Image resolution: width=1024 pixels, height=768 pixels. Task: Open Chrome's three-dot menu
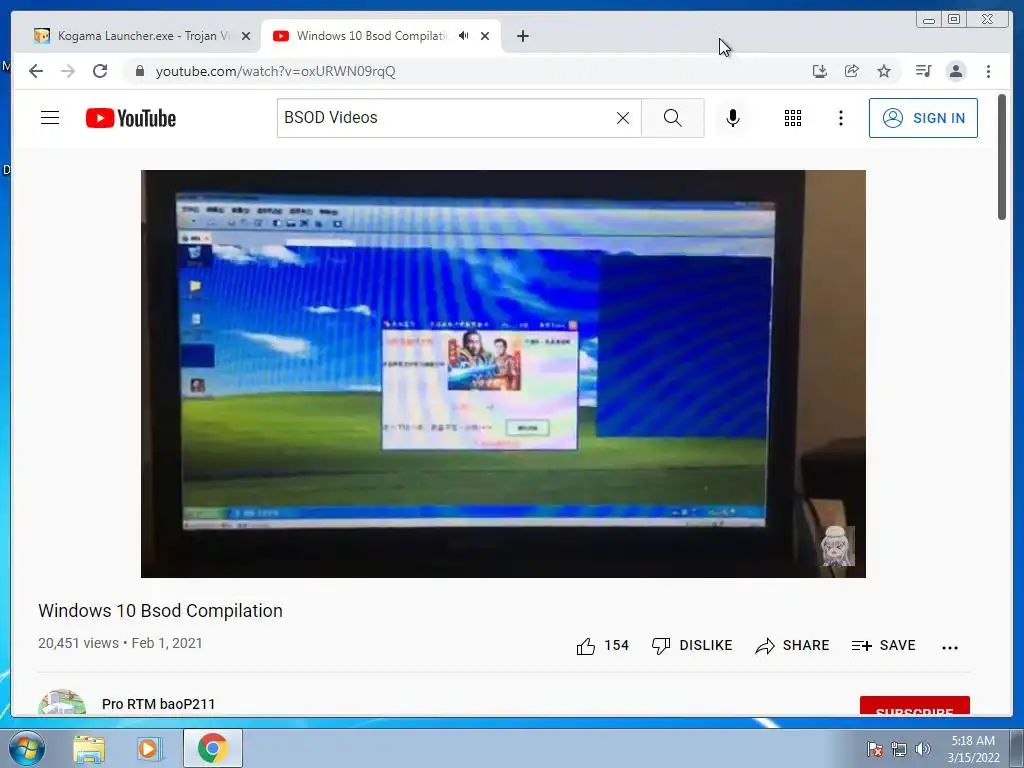point(988,71)
